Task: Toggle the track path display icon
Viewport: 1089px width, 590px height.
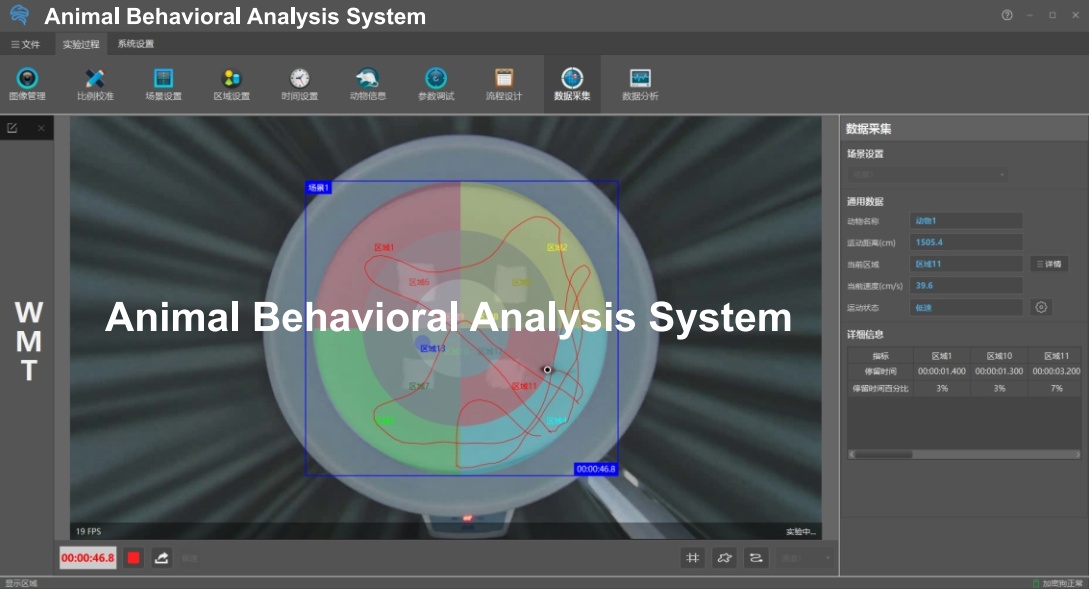Action: click(756, 557)
